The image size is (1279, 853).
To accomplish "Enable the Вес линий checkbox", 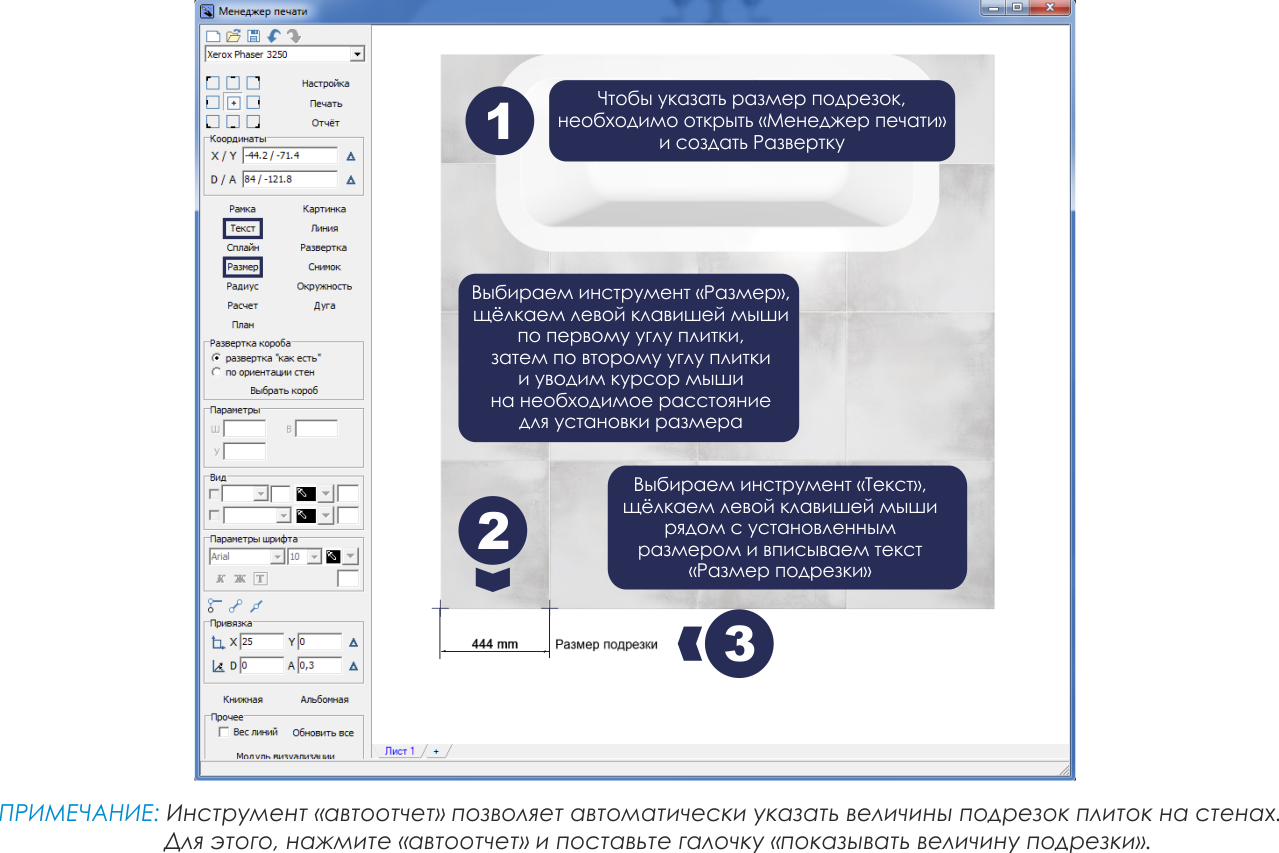I will pyautogui.click(x=223, y=732).
